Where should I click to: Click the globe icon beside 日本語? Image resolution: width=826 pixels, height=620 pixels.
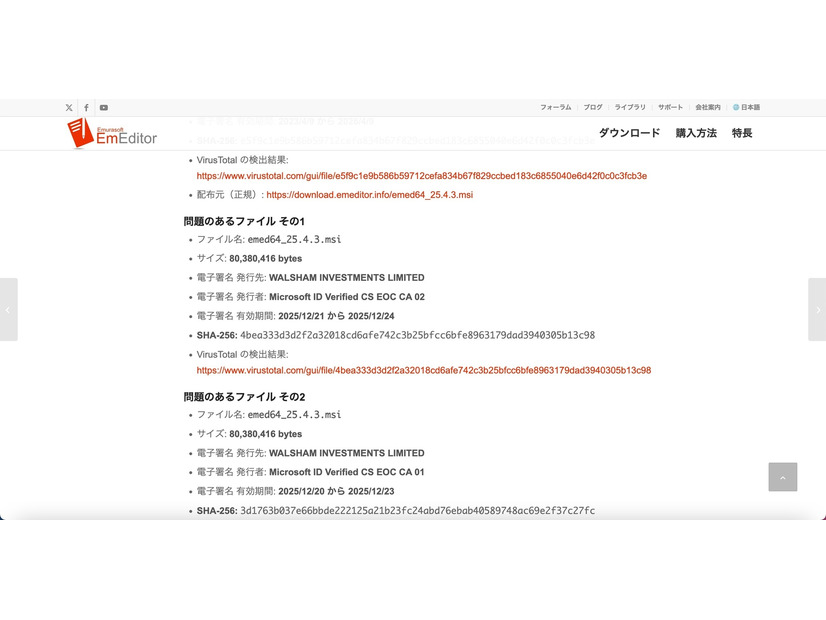point(734,107)
